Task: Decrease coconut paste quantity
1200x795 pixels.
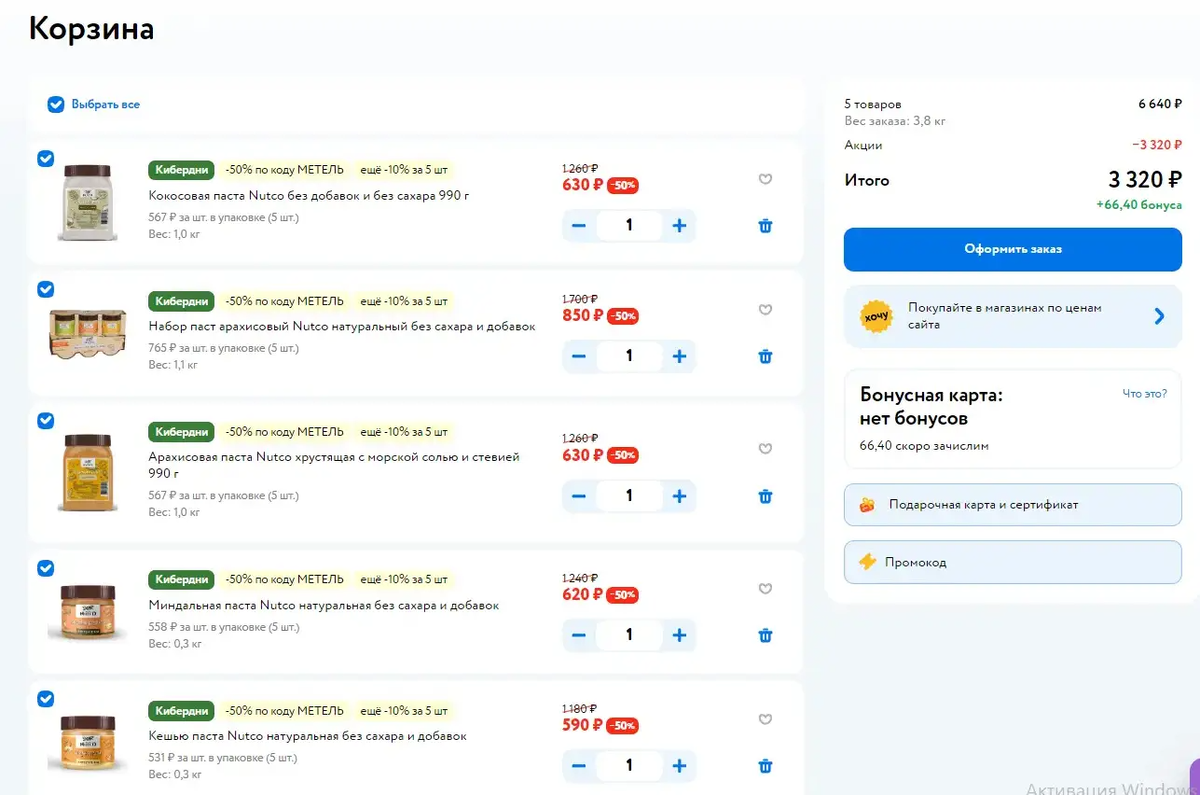Action: [579, 226]
